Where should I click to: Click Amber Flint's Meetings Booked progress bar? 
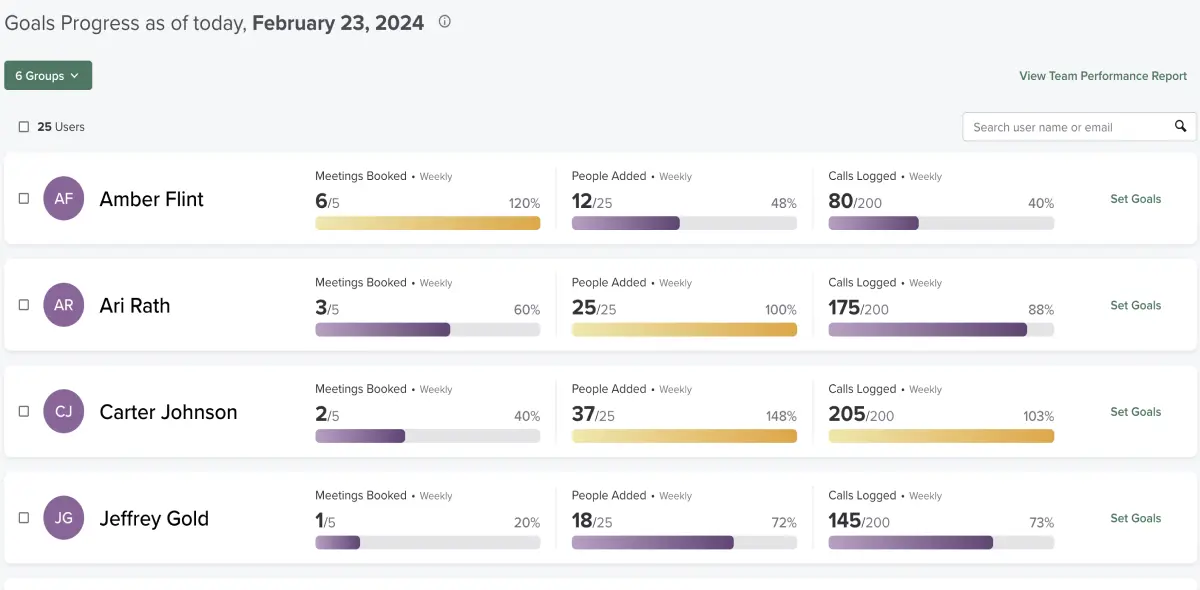click(427, 223)
